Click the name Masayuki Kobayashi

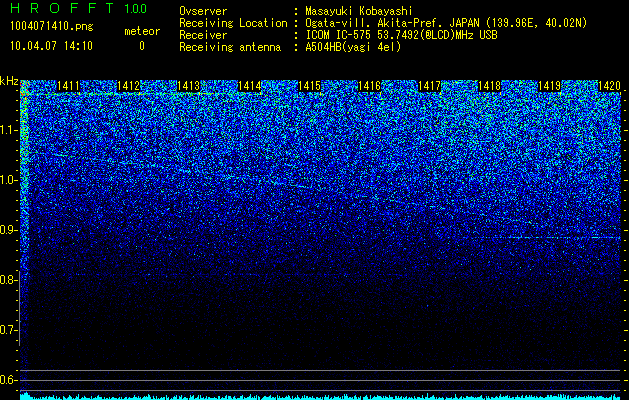pyautogui.click(x=359, y=11)
